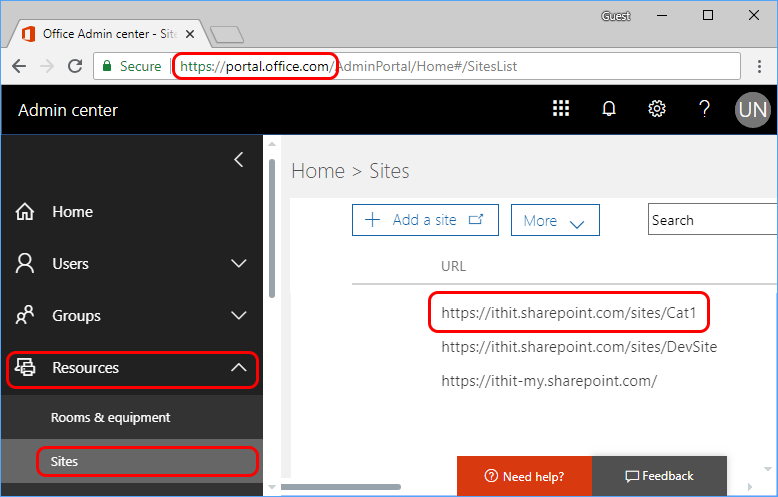
Task: Click the green Secure padlock icon
Action: pos(107,65)
